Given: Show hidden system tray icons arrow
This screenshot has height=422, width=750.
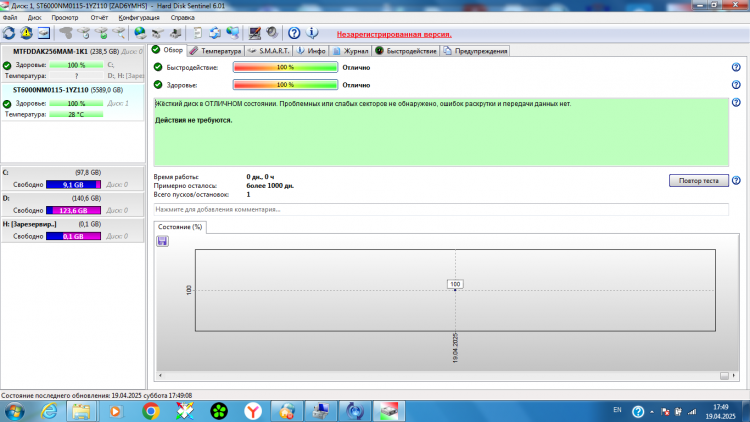Looking at the screenshot, I should coord(651,411).
